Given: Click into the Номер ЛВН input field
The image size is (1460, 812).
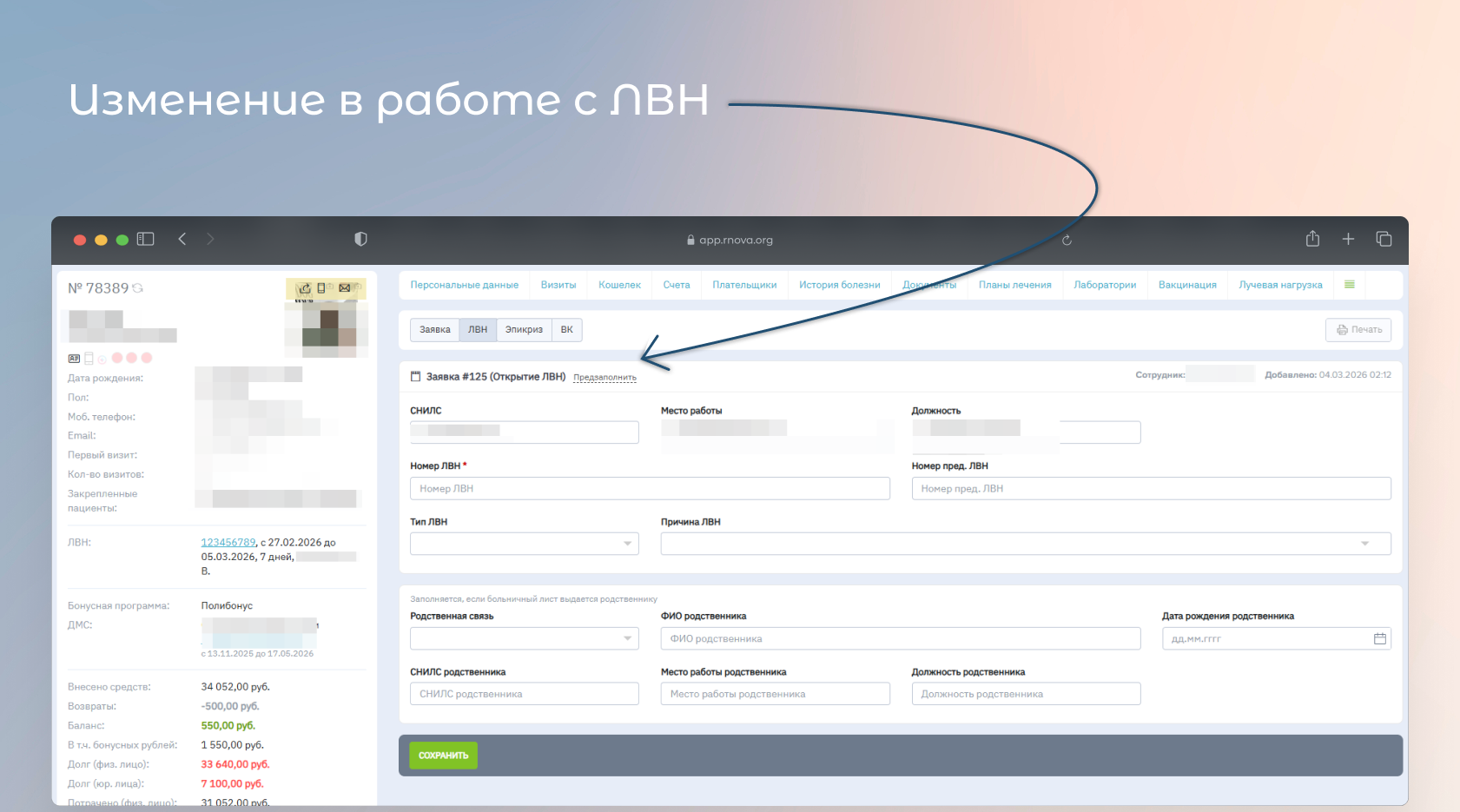Looking at the screenshot, I should click(650, 489).
